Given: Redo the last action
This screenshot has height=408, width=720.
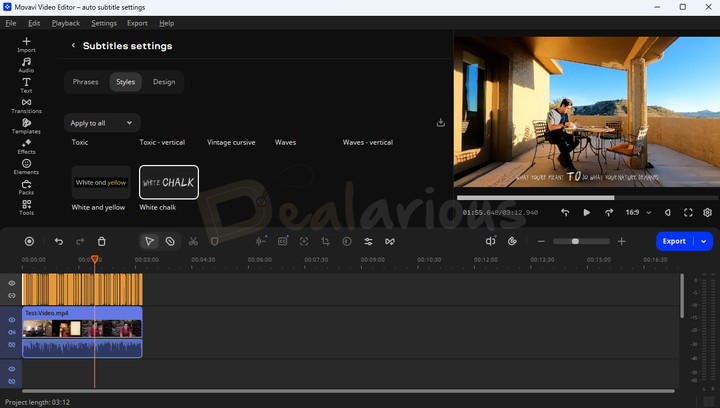Looking at the screenshot, I should click(x=80, y=241).
